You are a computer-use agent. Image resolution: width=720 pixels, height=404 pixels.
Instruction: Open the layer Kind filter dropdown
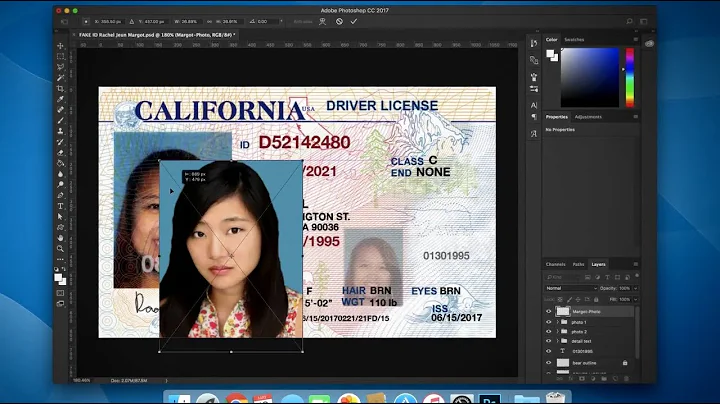pos(562,277)
